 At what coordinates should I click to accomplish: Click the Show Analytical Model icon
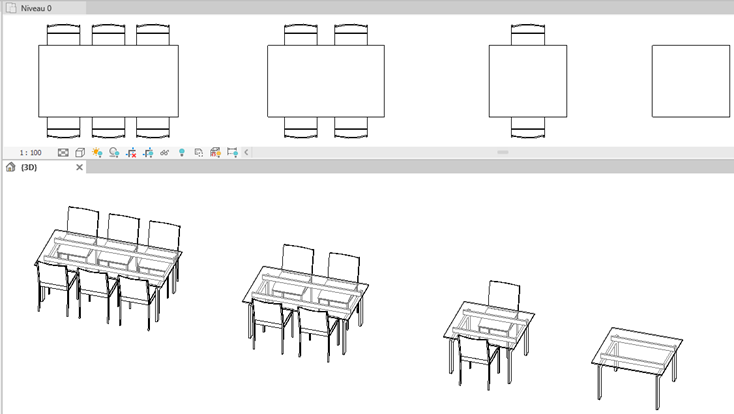click(216, 153)
